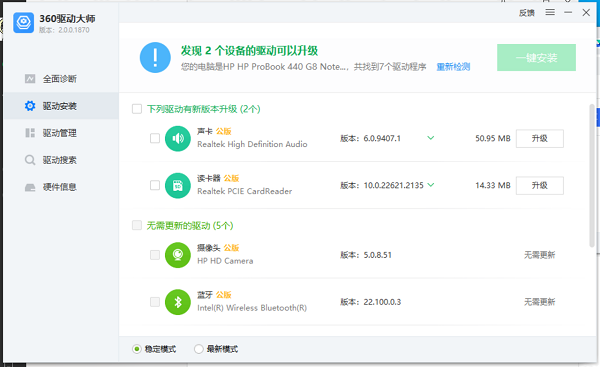Click the HP HD Camera name
Screen dimensions: 600x367
[x=225, y=261]
